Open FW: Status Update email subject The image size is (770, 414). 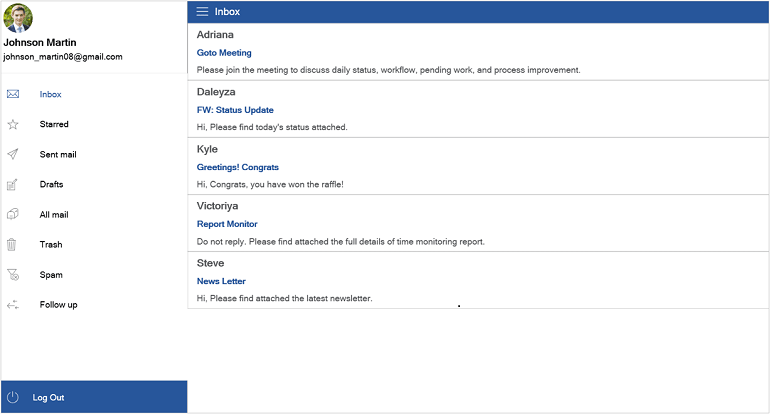click(x=235, y=110)
